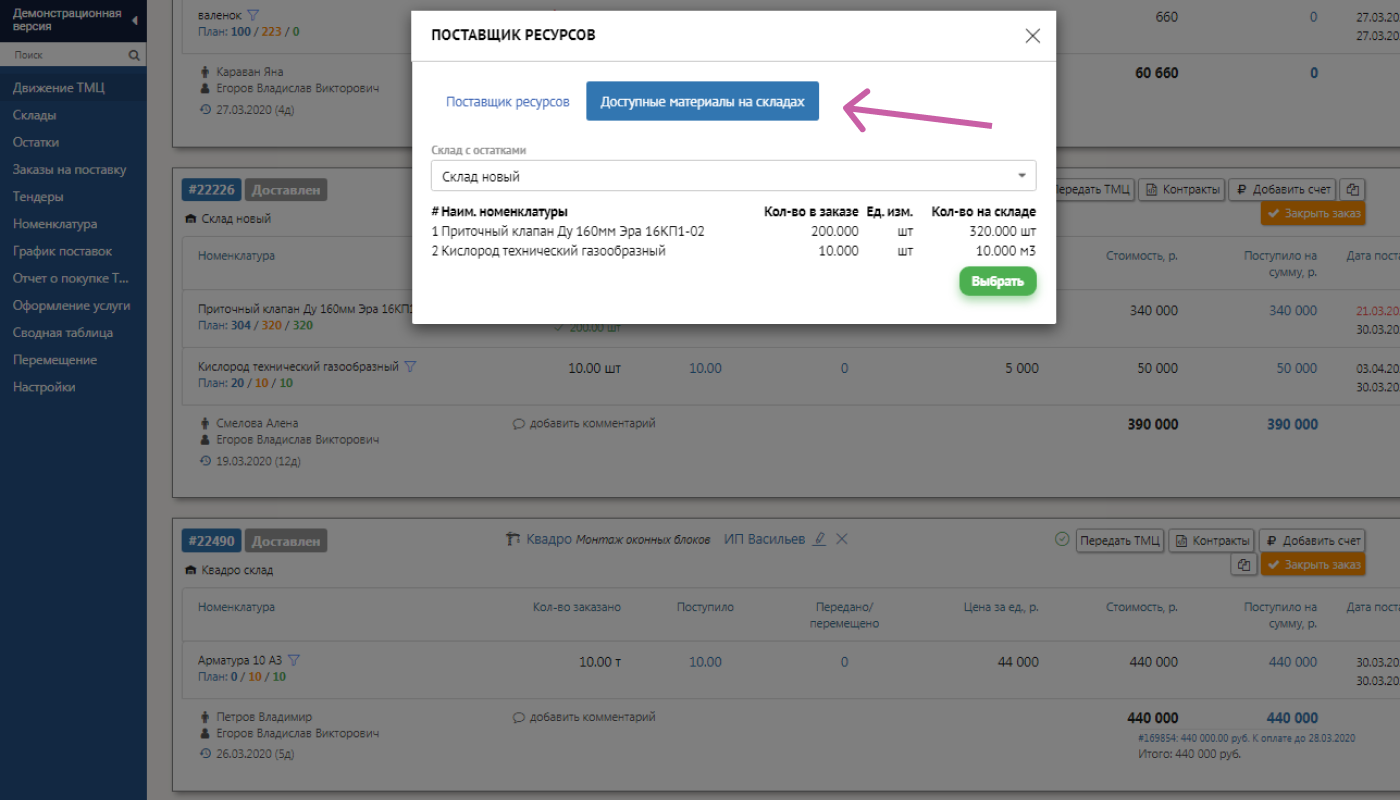
Task: Click copy icon in order #22490
Action: click(x=1244, y=565)
